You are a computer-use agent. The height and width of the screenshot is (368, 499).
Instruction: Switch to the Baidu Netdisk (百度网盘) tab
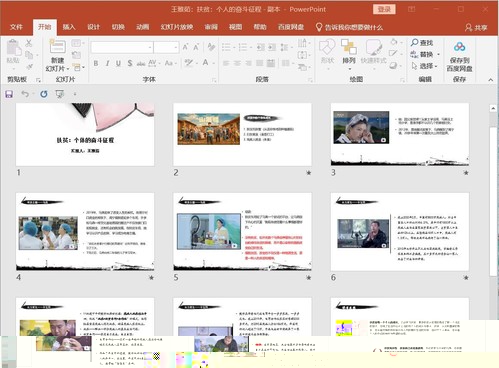pos(291,27)
